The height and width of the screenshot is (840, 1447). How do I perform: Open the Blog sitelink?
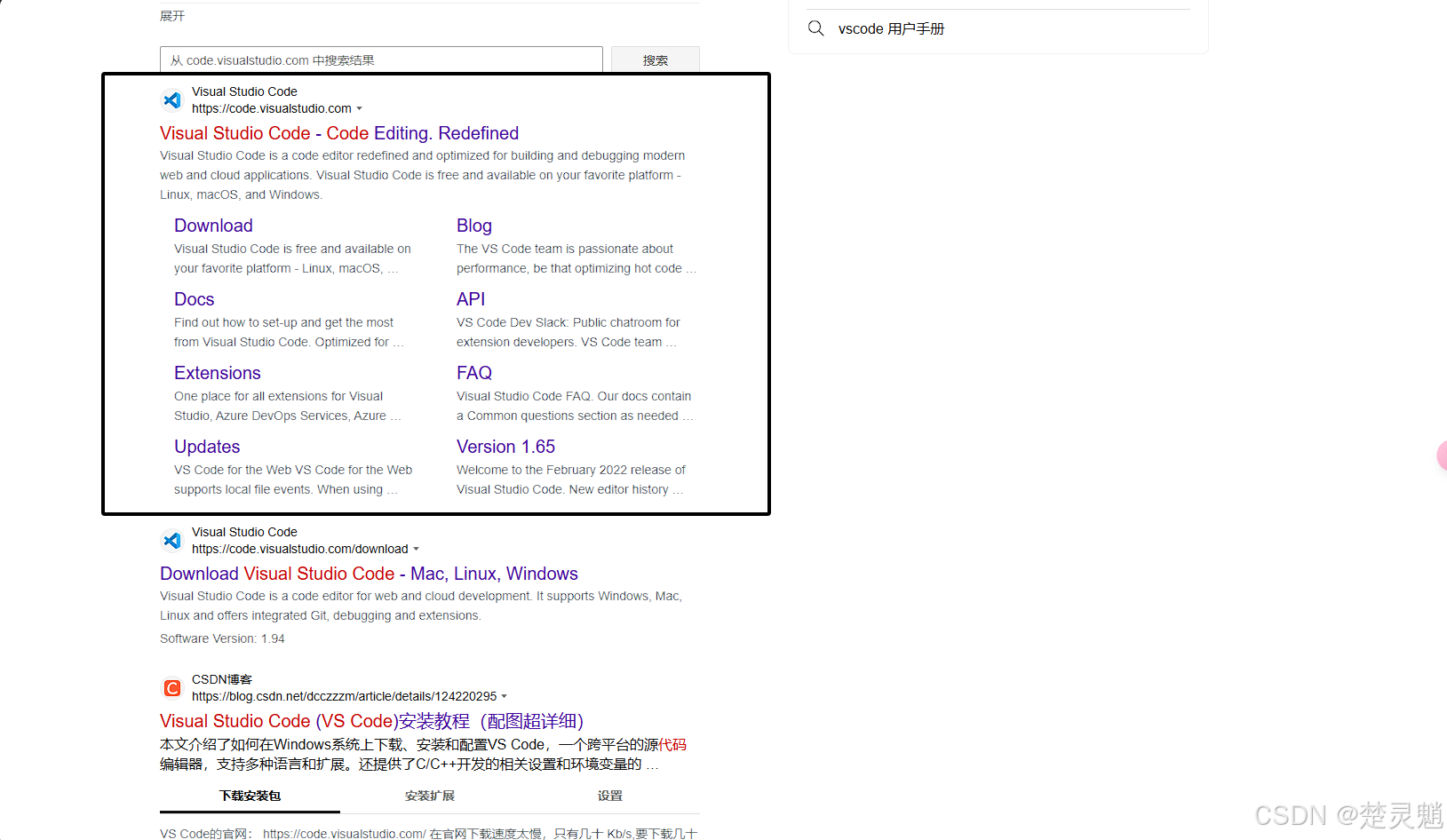(x=474, y=226)
